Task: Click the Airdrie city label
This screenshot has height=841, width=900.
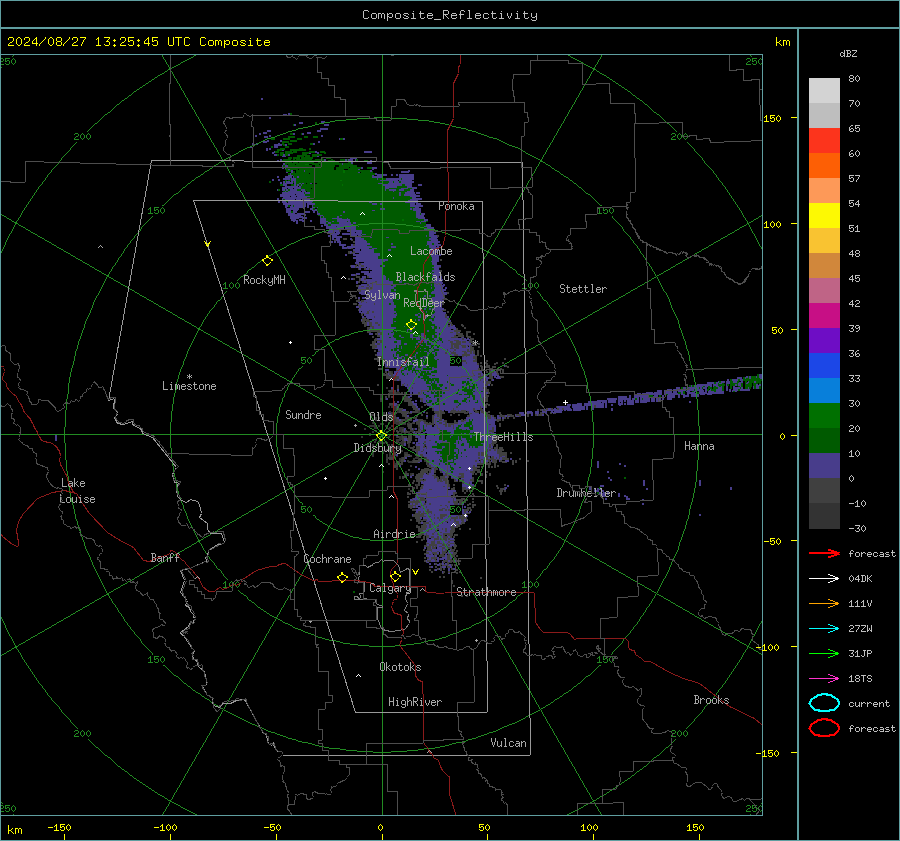Action: (x=394, y=534)
